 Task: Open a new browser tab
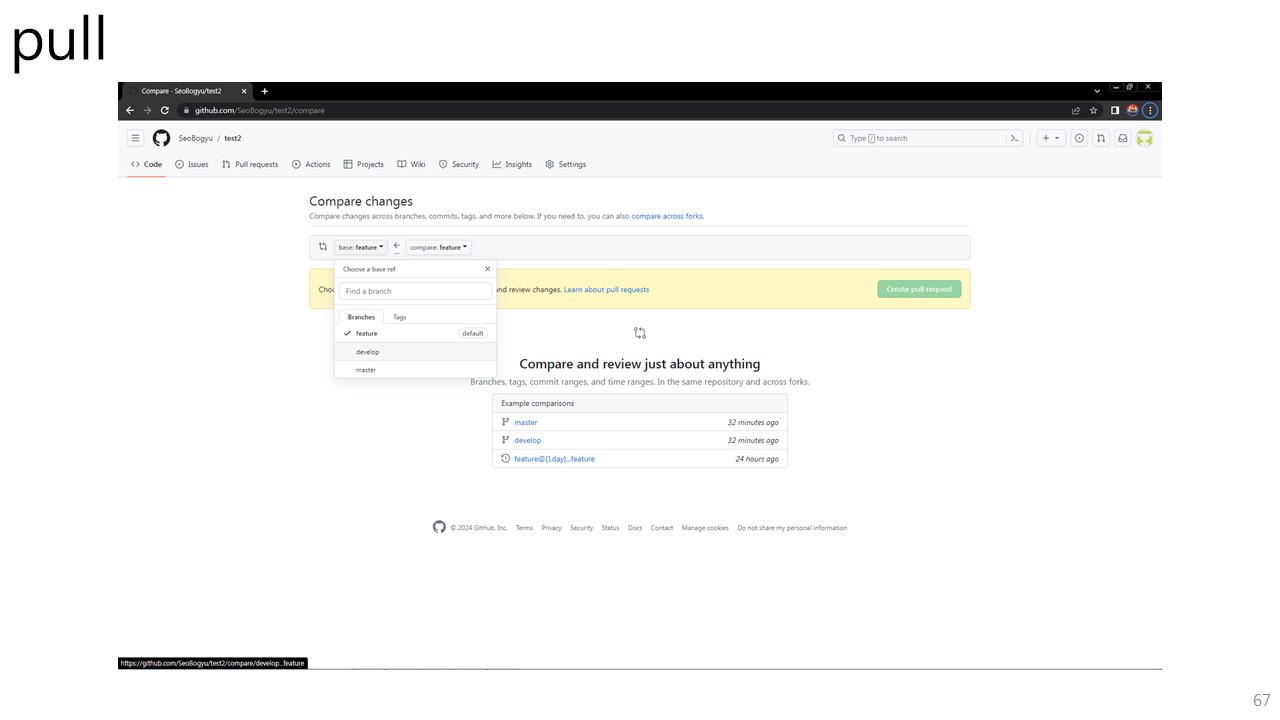(265, 91)
